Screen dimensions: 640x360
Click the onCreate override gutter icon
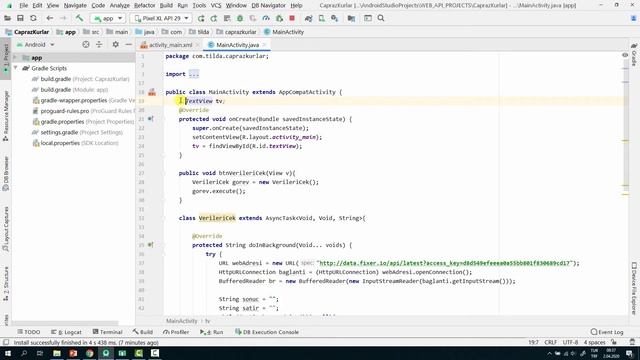(x=151, y=119)
